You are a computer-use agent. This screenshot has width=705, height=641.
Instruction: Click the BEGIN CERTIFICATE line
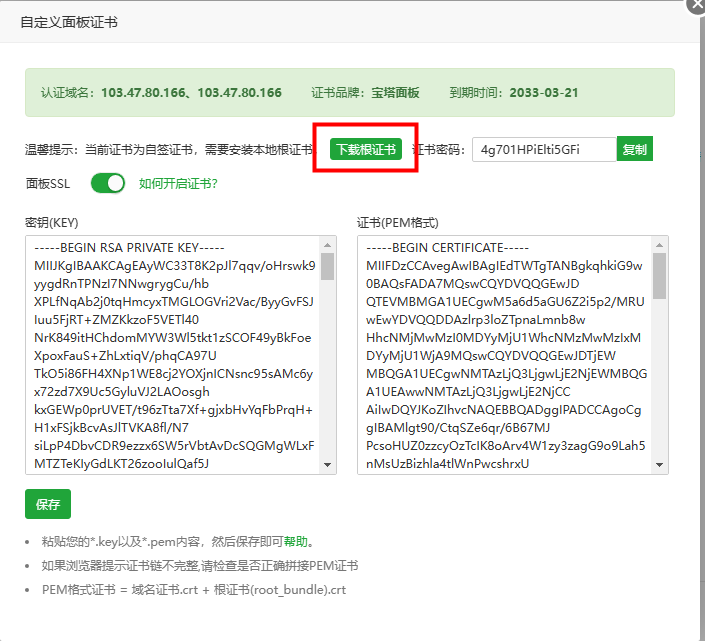tap(447, 248)
